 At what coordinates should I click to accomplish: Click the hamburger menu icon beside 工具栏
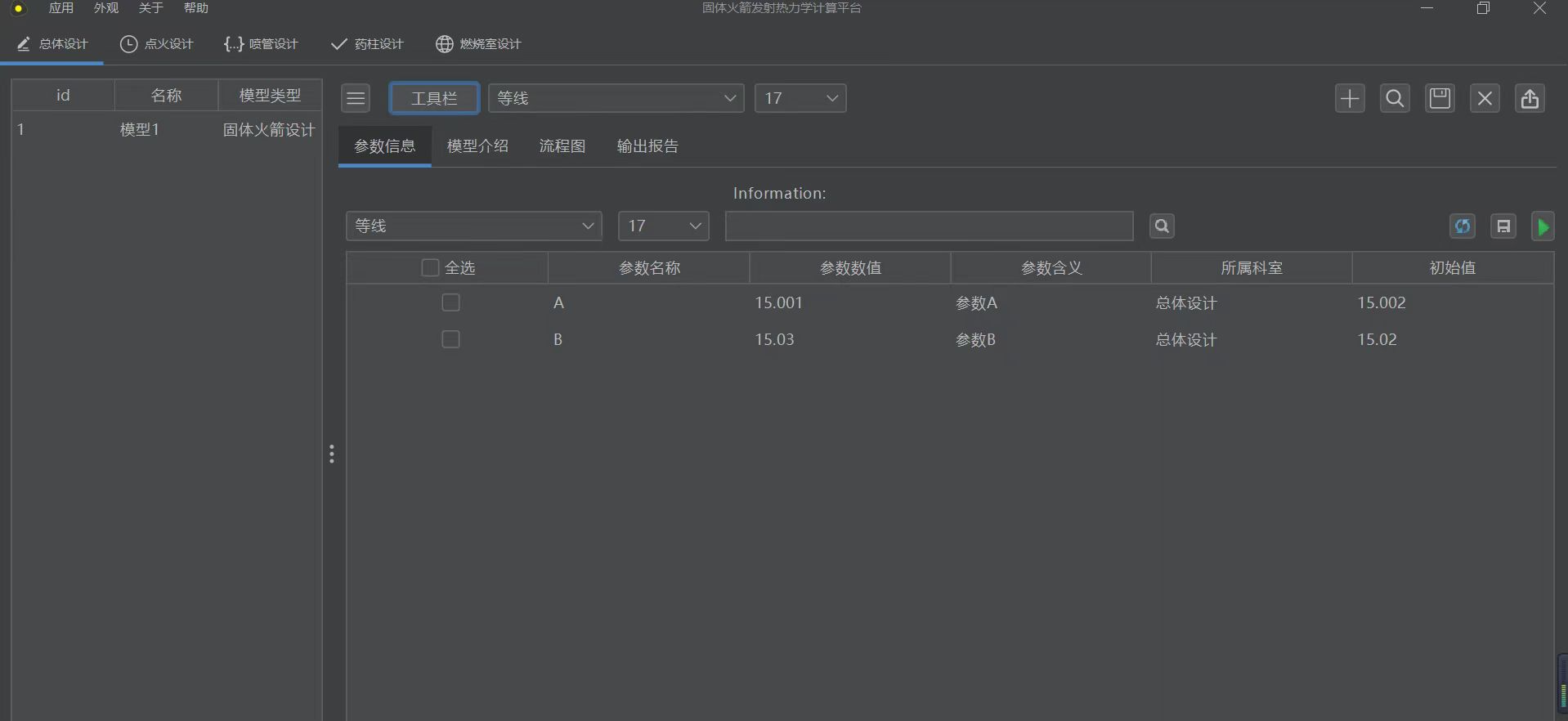(x=356, y=98)
